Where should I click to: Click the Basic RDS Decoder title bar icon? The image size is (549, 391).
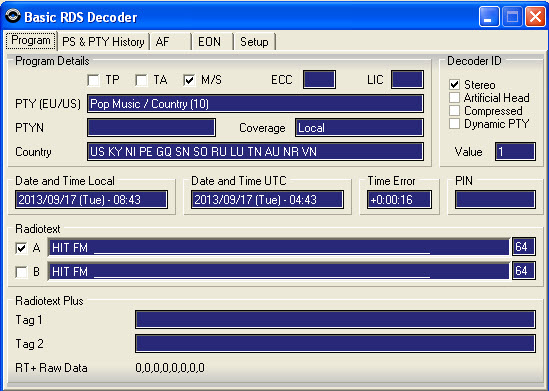pyautogui.click(x=13, y=16)
